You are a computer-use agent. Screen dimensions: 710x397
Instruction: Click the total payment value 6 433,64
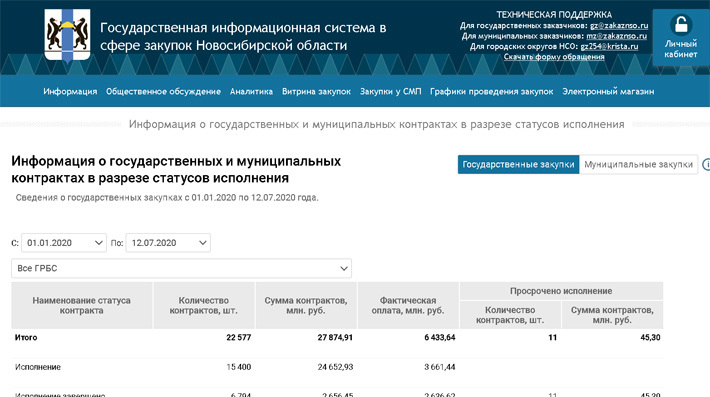point(440,338)
